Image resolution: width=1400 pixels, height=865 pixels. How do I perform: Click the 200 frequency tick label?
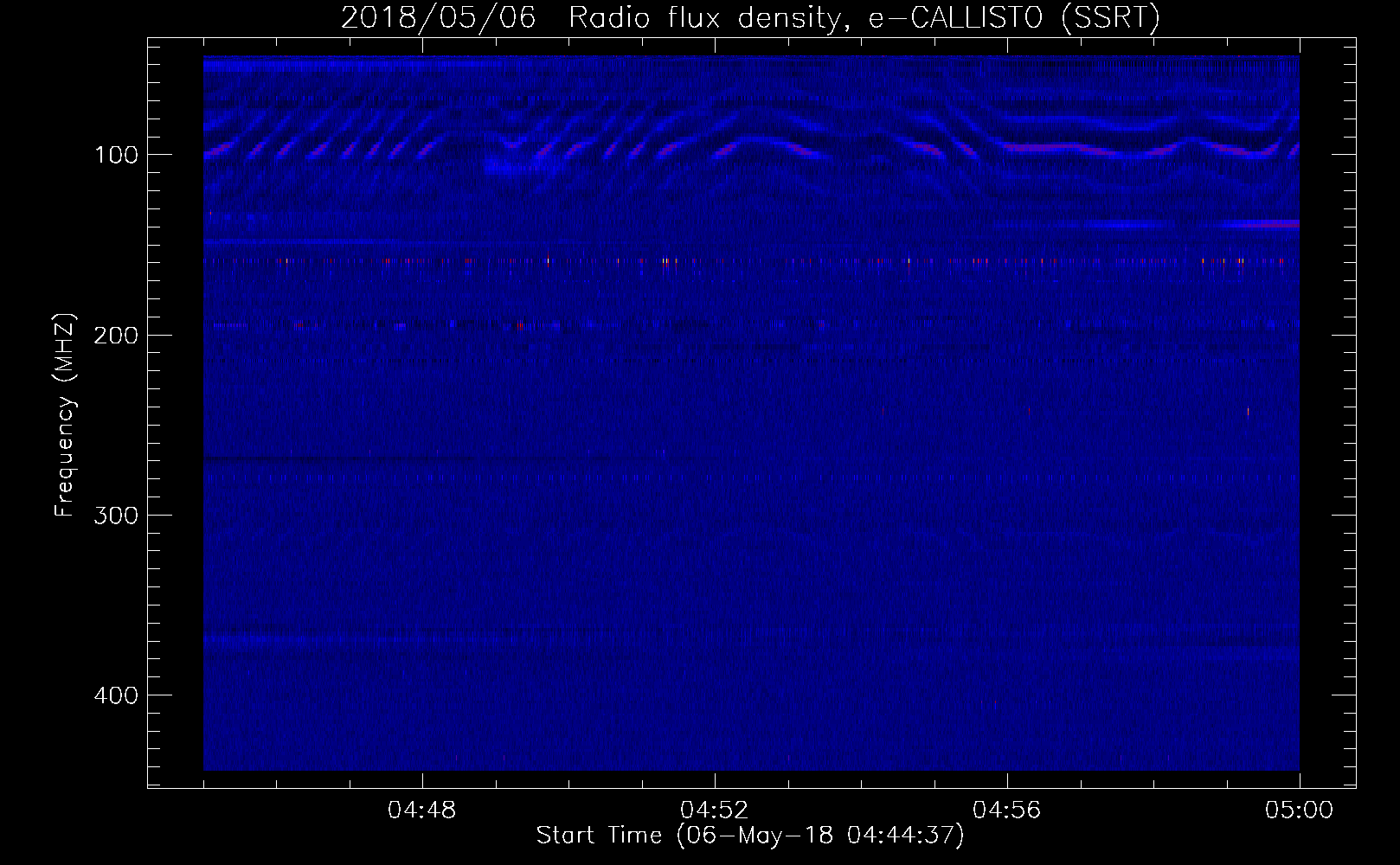point(117,335)
